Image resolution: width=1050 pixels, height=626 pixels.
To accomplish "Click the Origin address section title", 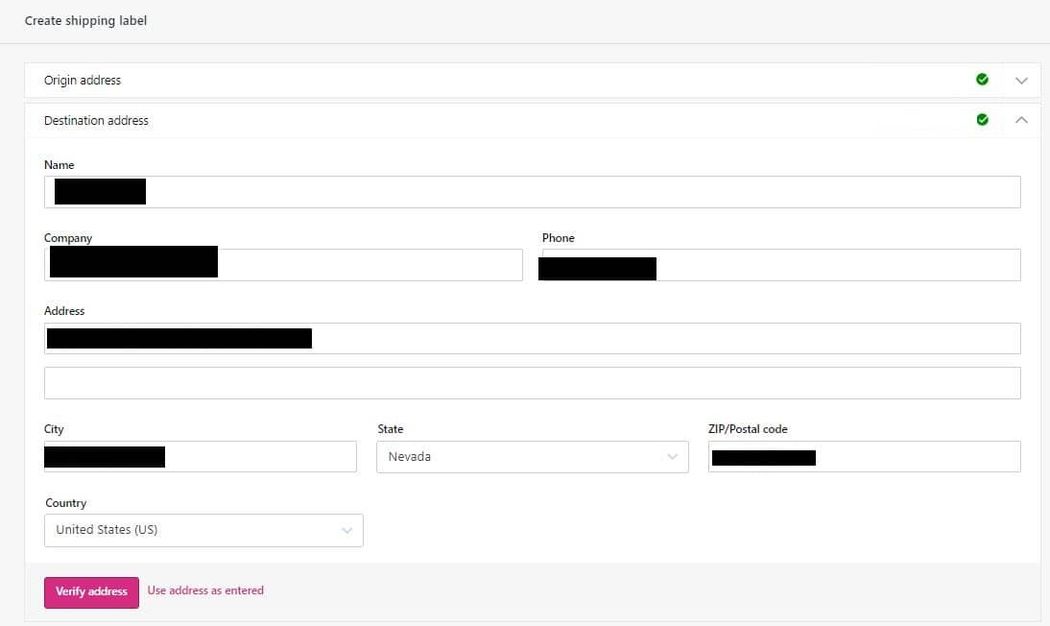I will coord(82,80).
